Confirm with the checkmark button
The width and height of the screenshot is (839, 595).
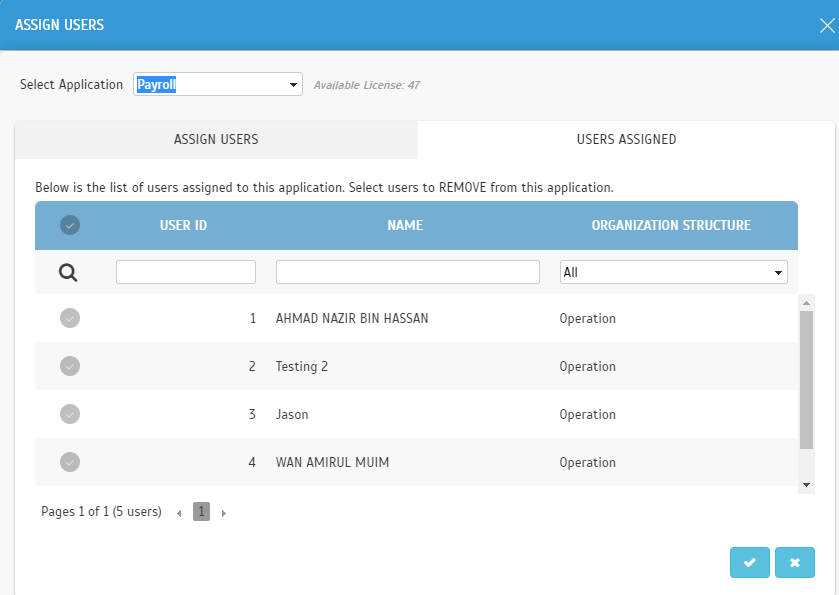click(x=750, y=562)
